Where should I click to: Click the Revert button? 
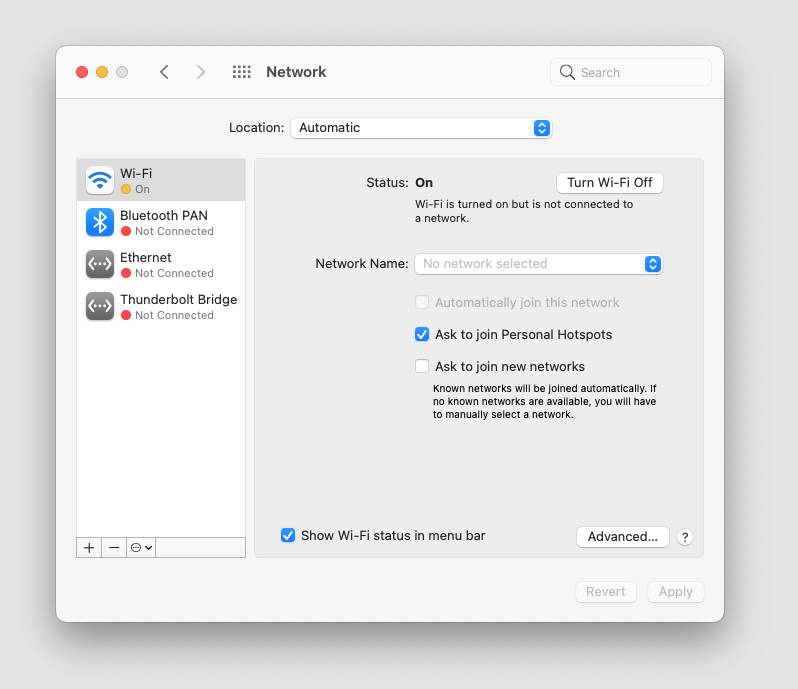click(x=606, y=592)
